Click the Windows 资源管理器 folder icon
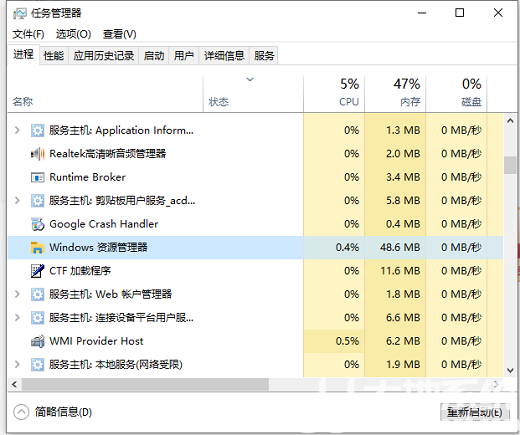 click(x=37, y=248)
